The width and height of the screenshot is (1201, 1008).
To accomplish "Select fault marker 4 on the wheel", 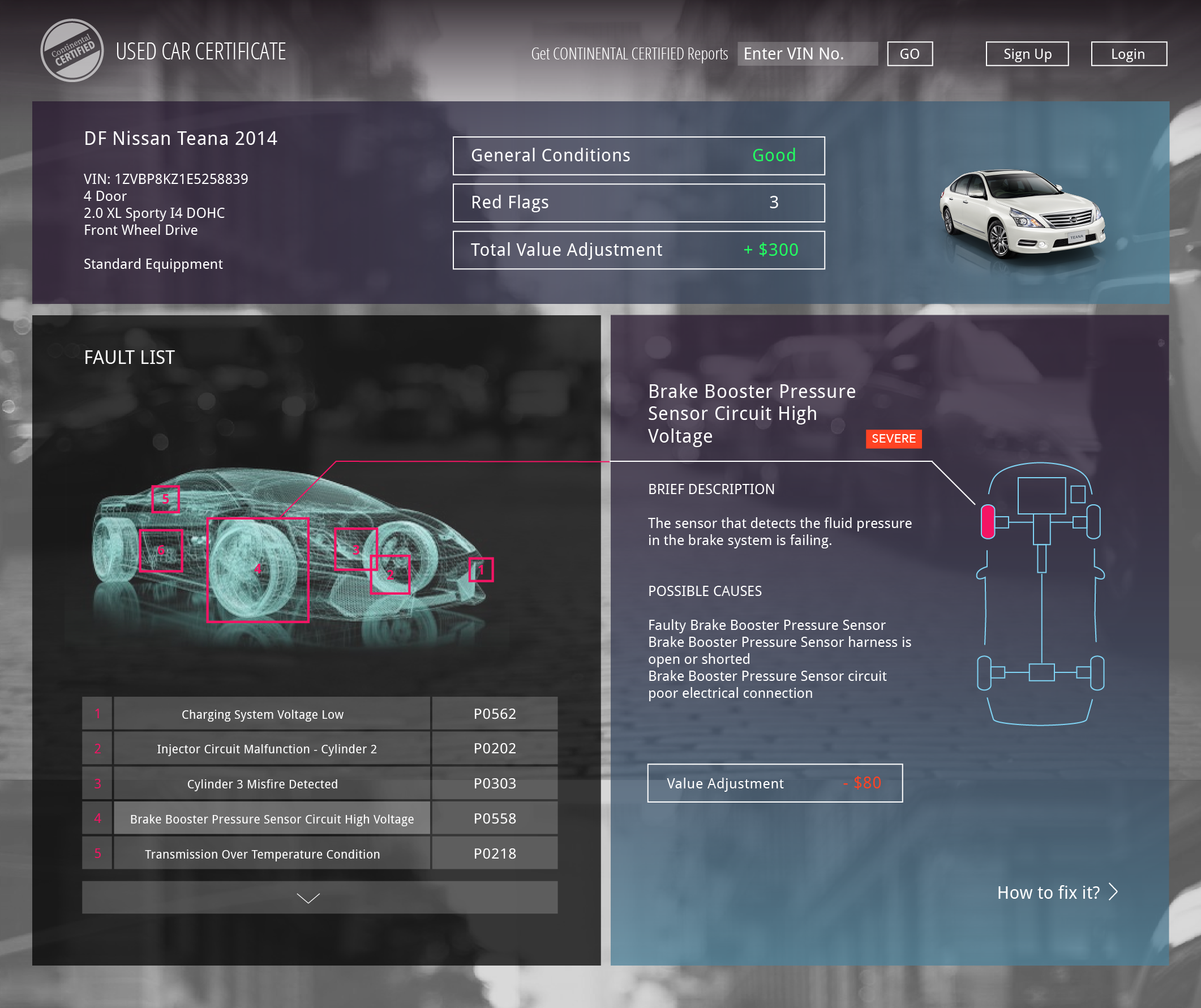I will tap(258, 569).
